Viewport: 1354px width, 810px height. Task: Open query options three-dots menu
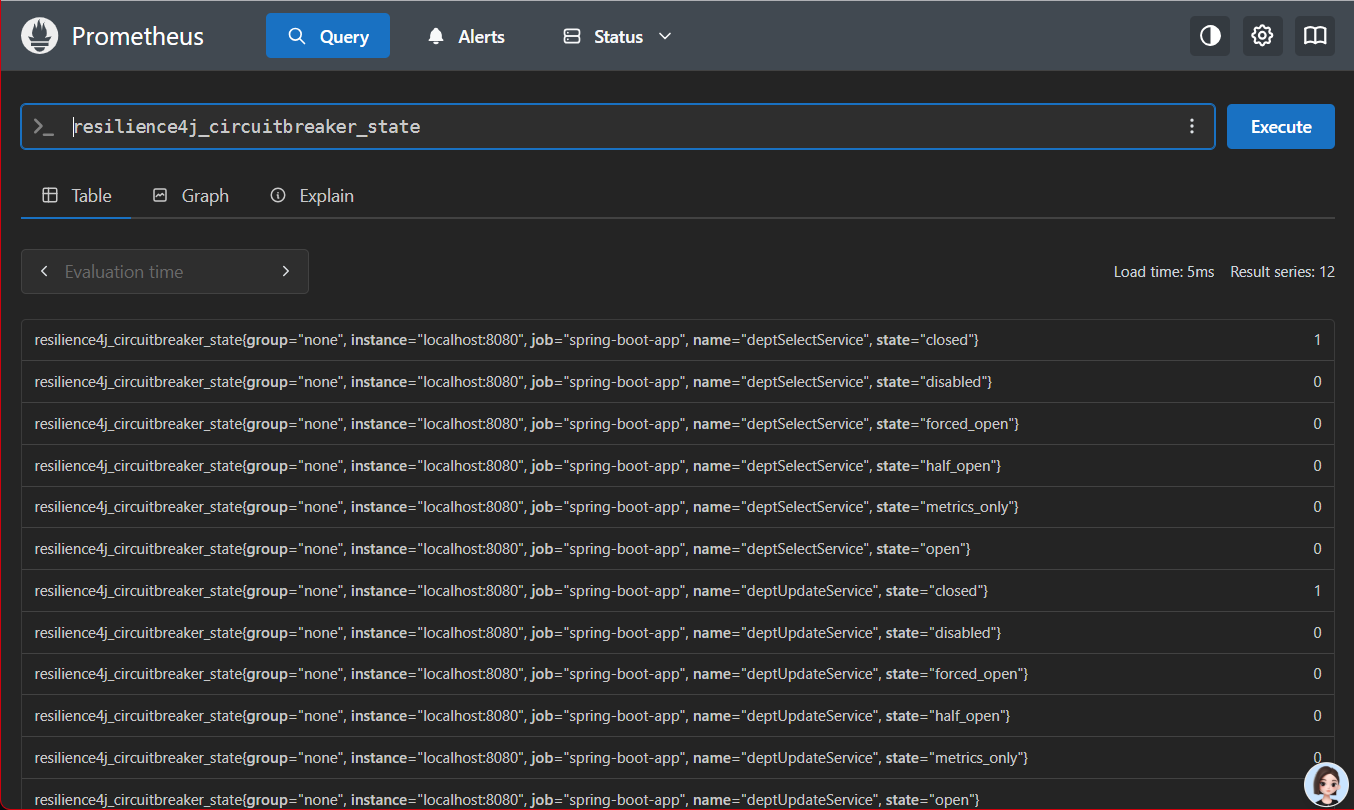(1191, 126)
